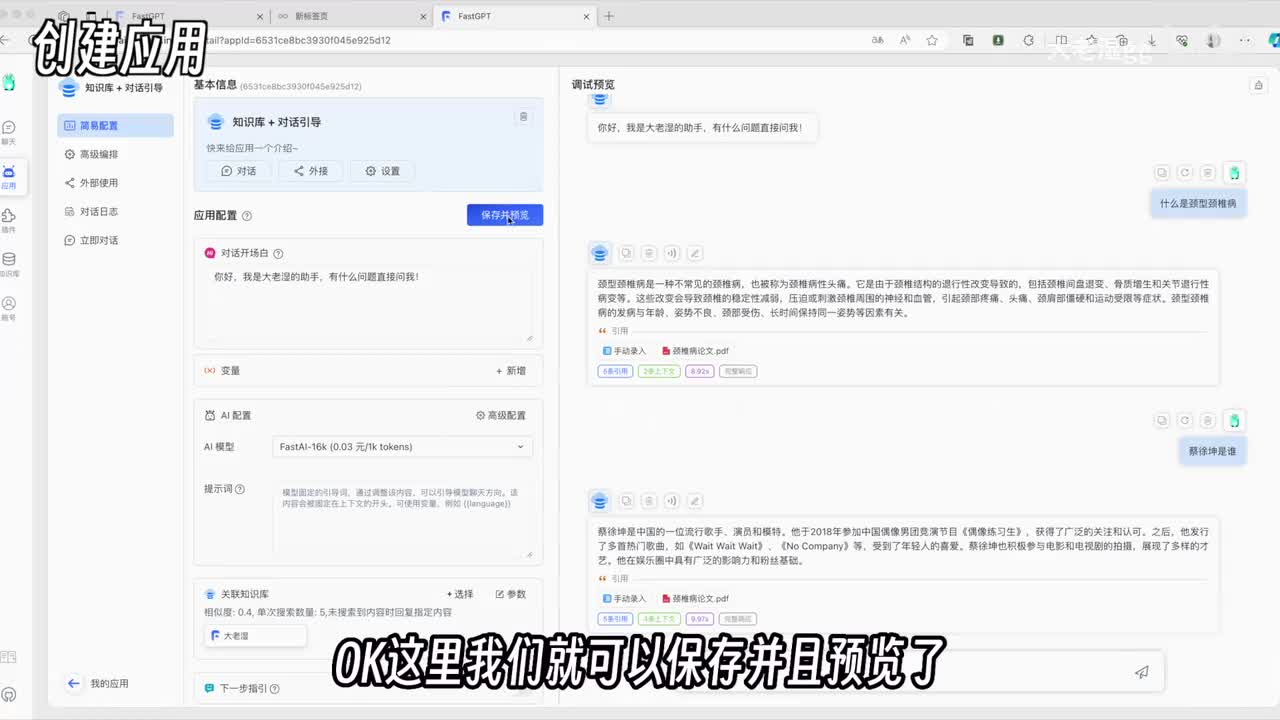Screen dimensions: 1280x720
Task: Click into the 提示词 prompt text area
Action: 401,520
